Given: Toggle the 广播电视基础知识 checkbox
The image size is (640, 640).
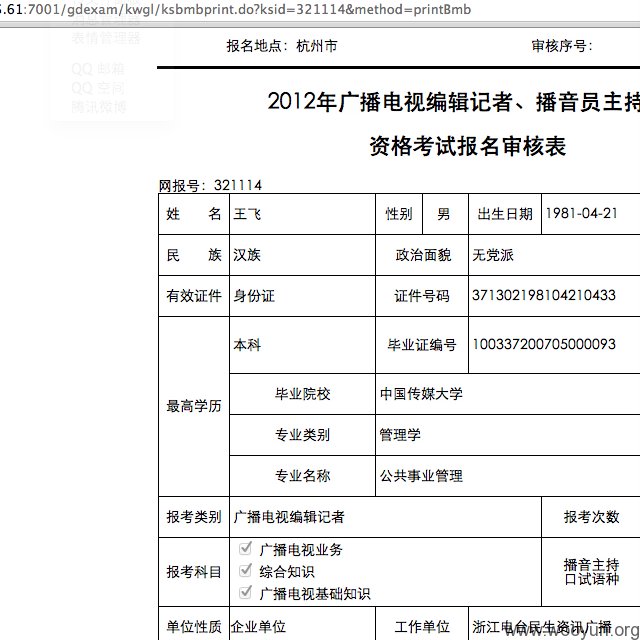Looking at the screenshot, I should [245, 592].
